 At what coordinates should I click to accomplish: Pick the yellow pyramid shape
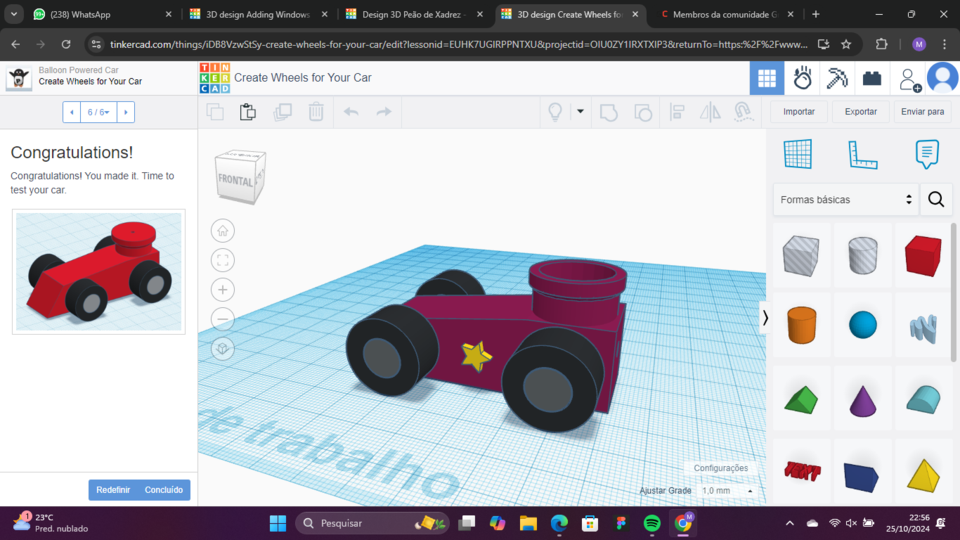click(923, 474)
